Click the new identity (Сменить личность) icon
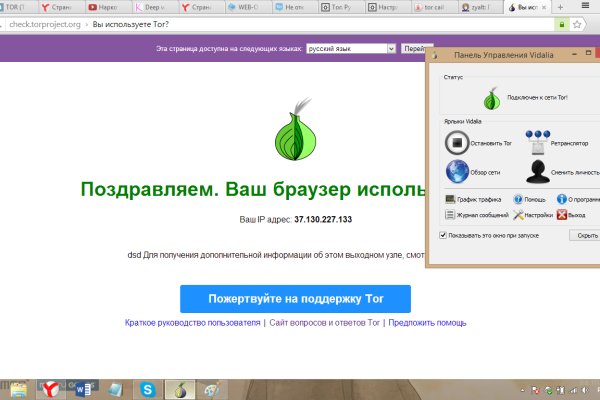Viewport: 600px width, 400px height. (x=539, y=171)
